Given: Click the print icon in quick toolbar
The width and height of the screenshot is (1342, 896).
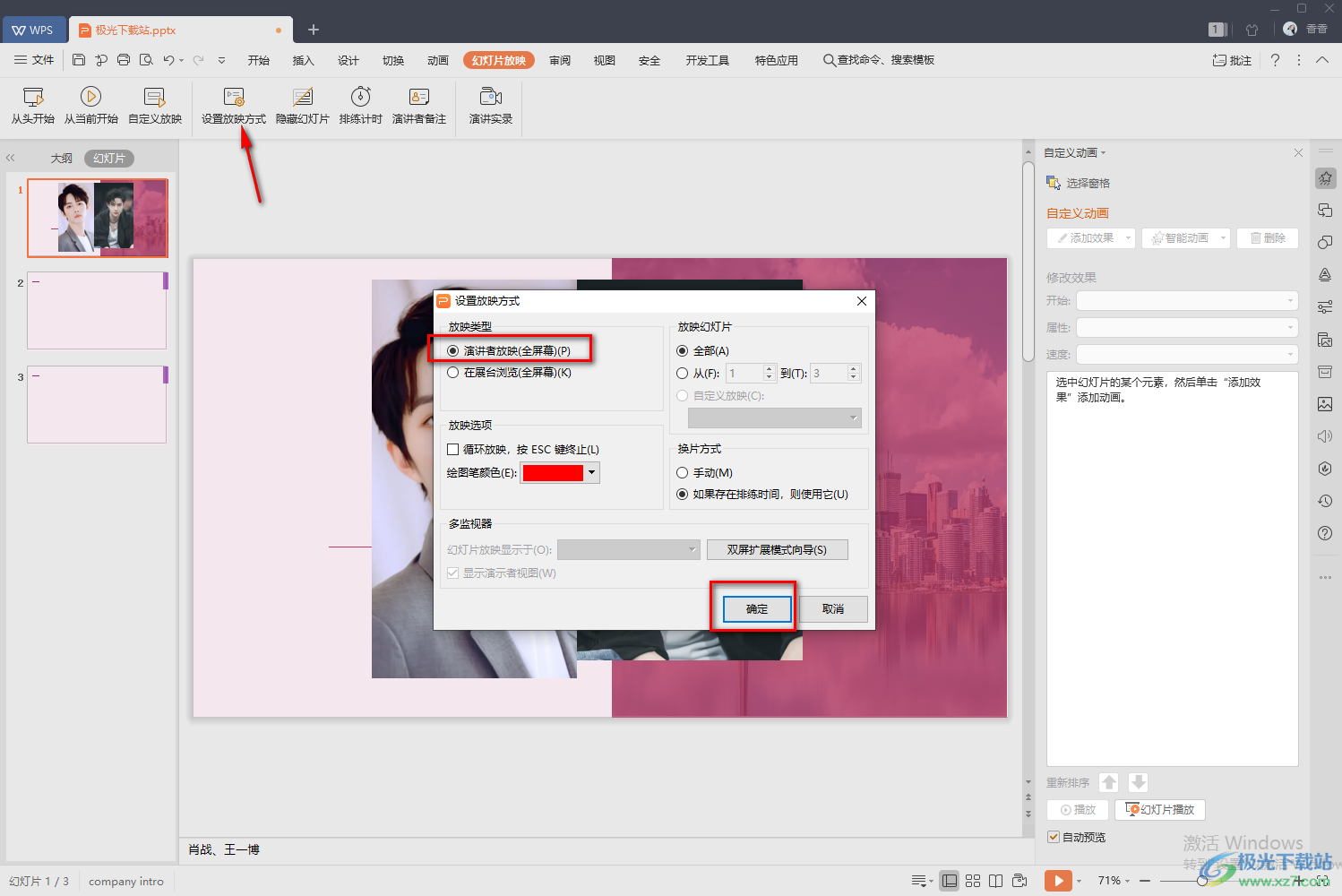Looking at the screenshot, I should click(x=124, y=60).
